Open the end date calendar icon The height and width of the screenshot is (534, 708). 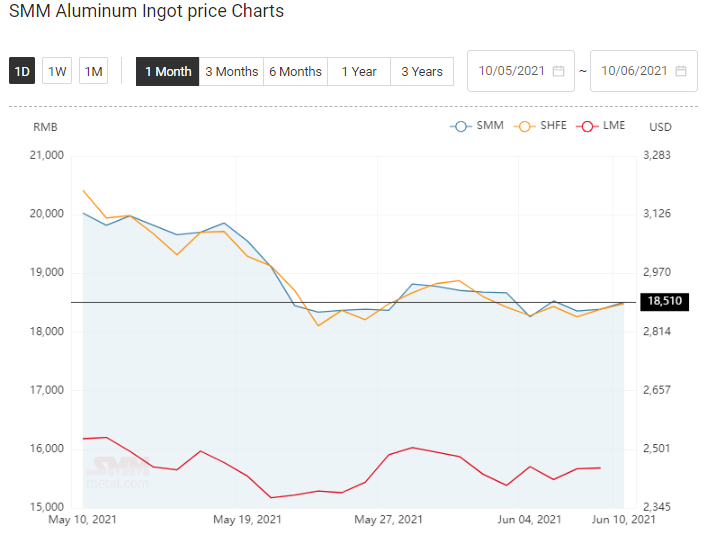681,71
